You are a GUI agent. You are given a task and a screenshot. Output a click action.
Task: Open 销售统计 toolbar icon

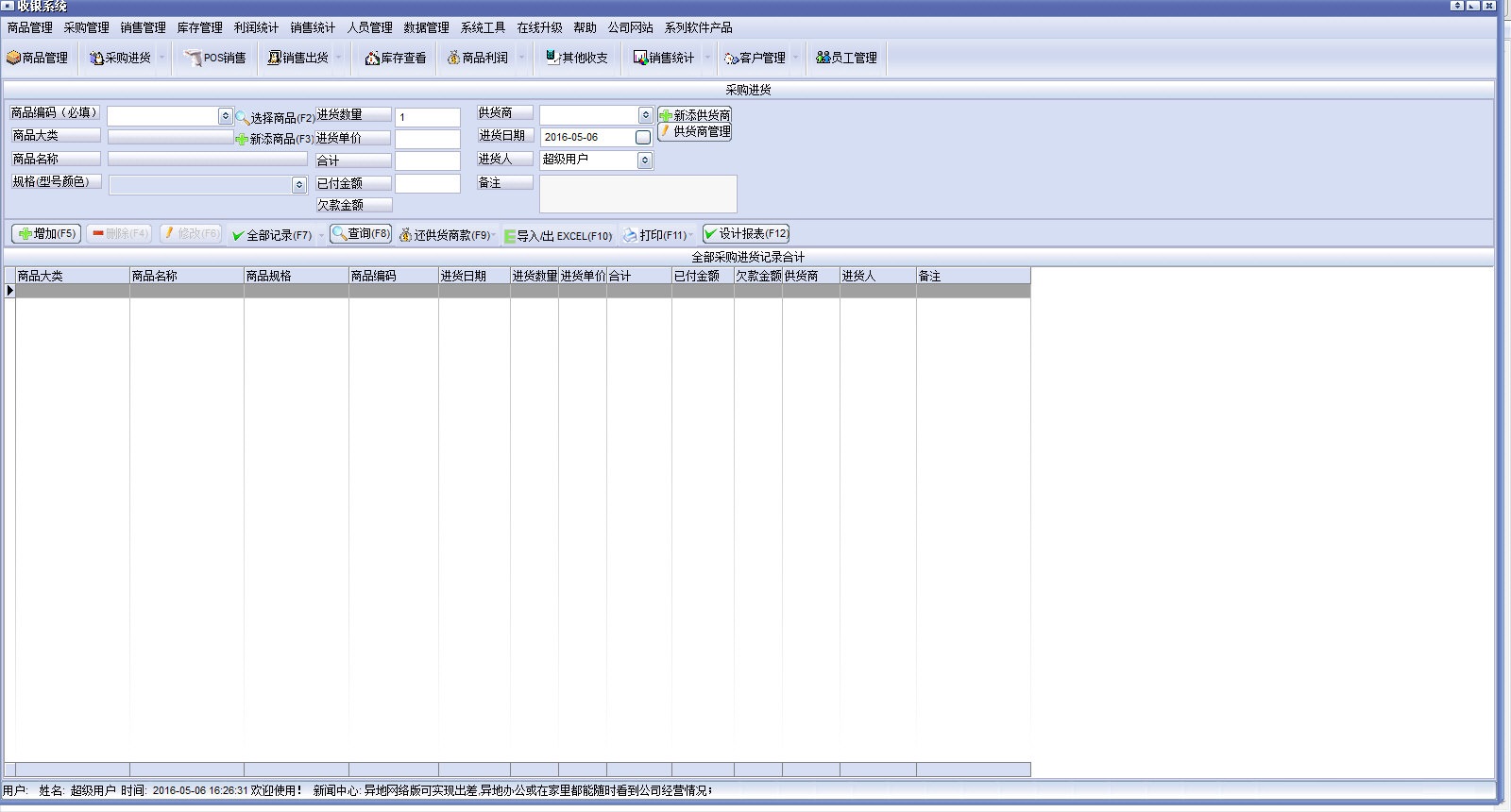point(664,58)
